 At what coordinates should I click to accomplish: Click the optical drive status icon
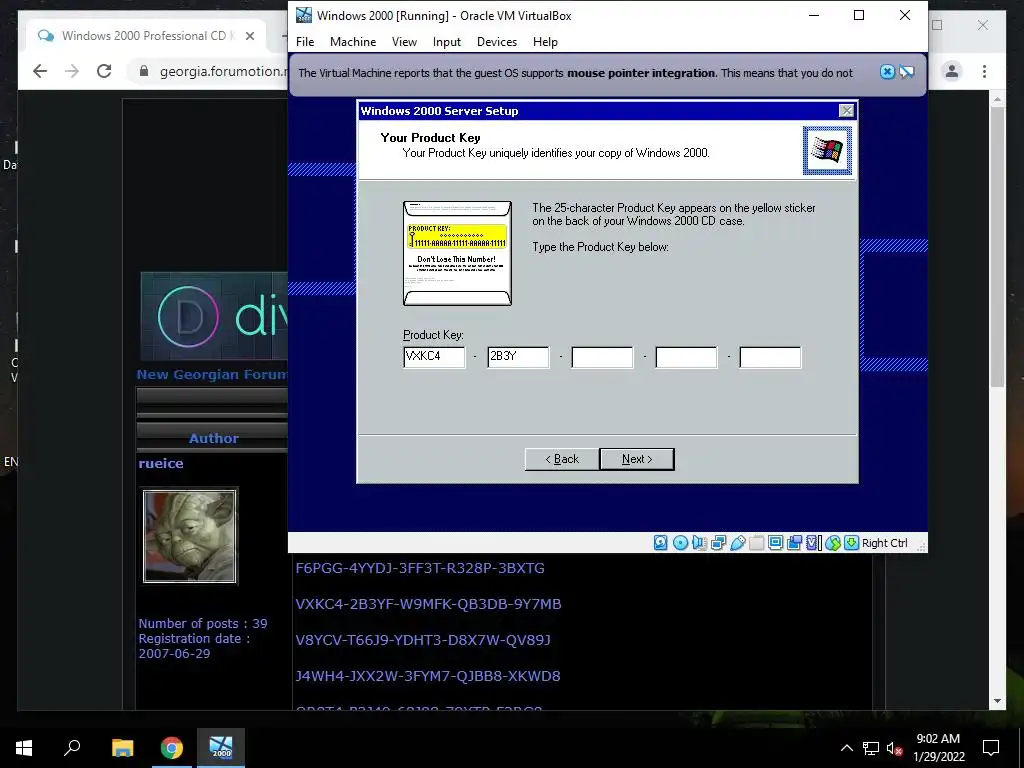[680, 543]
